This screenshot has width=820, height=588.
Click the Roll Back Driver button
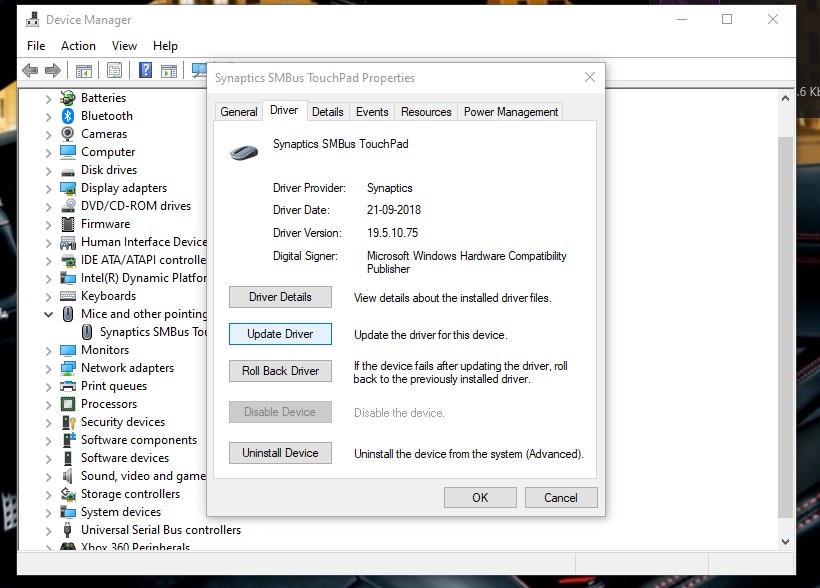(280, 371)
